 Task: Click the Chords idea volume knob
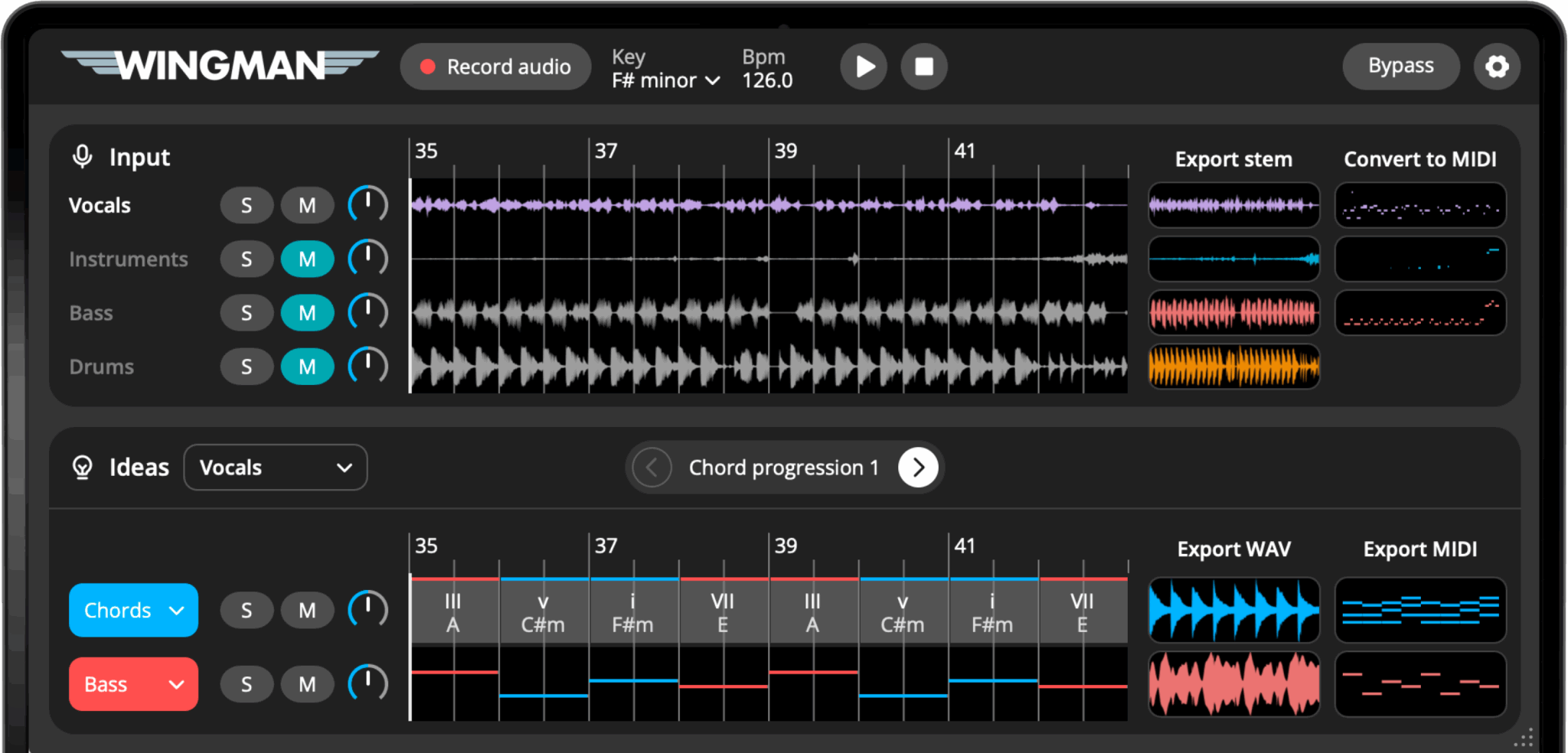pyautogui.click(x=368, y=609)
